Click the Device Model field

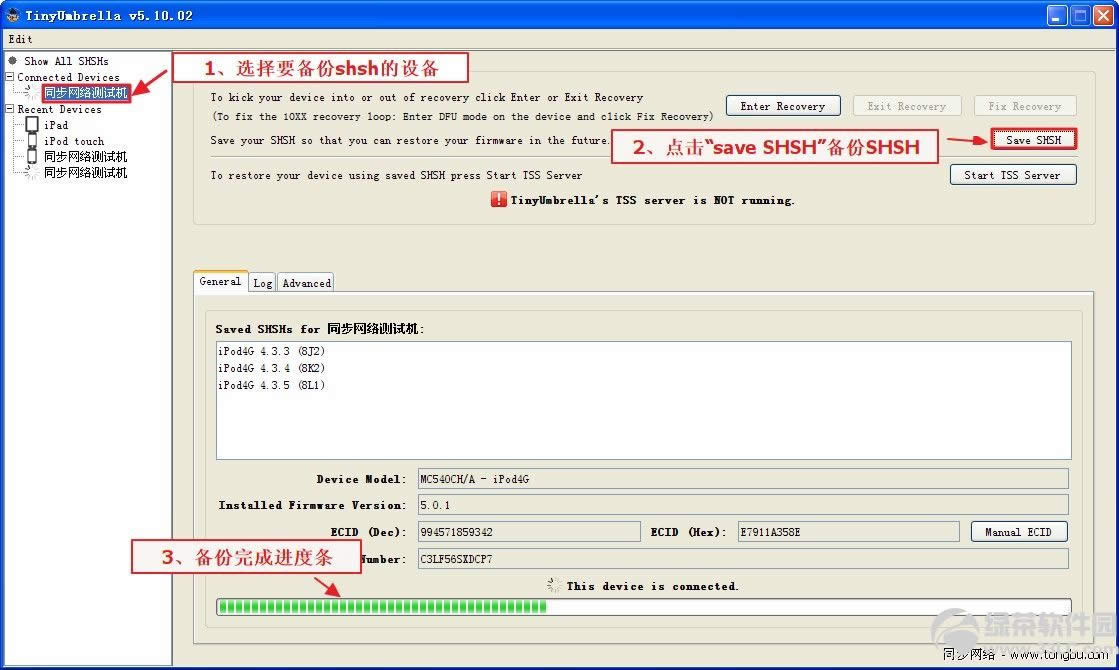point(743,479)
